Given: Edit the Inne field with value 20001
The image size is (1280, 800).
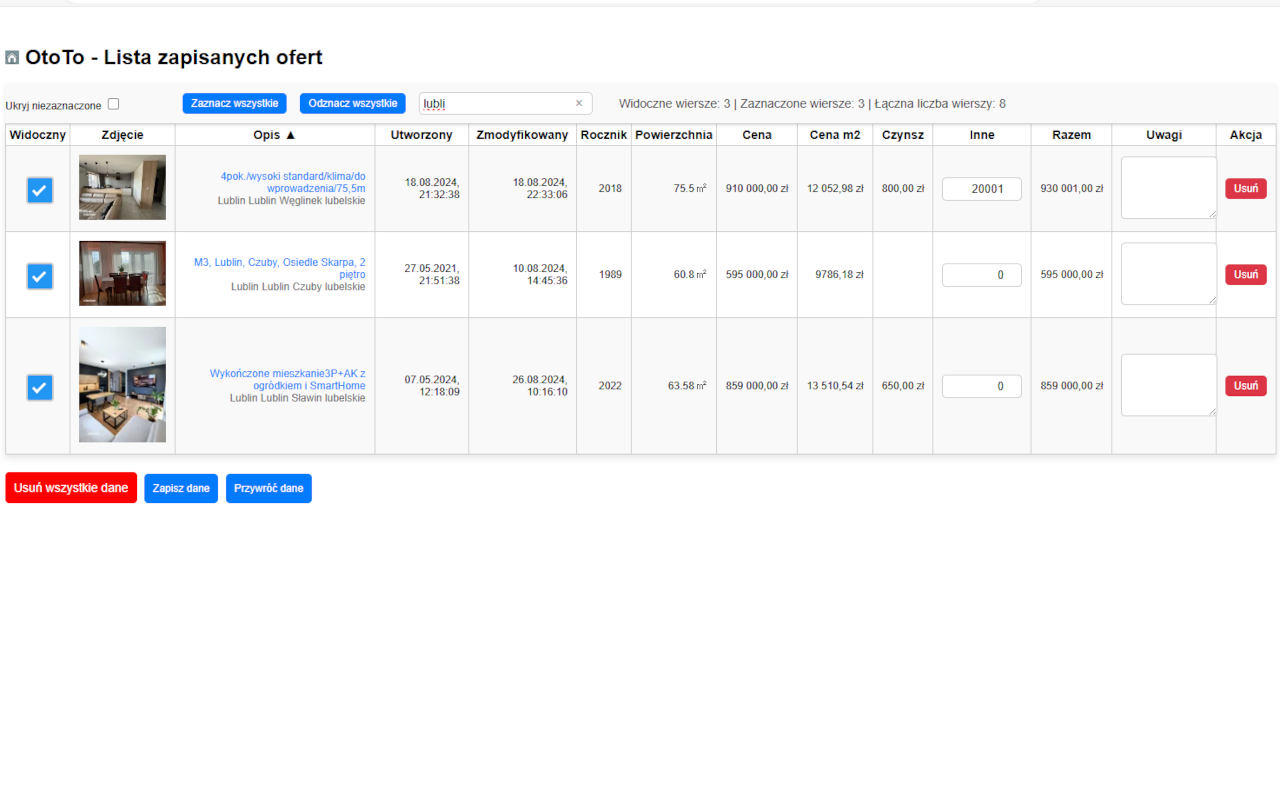Looking at the screenshot, I should pos(982,189).
